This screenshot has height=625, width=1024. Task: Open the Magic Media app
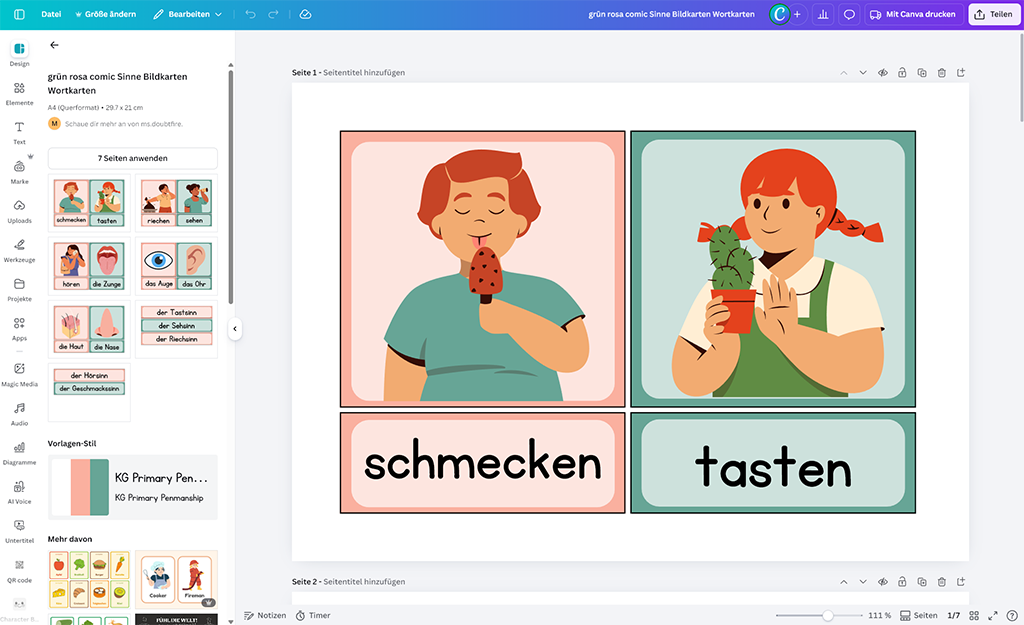tap(19, 375)
